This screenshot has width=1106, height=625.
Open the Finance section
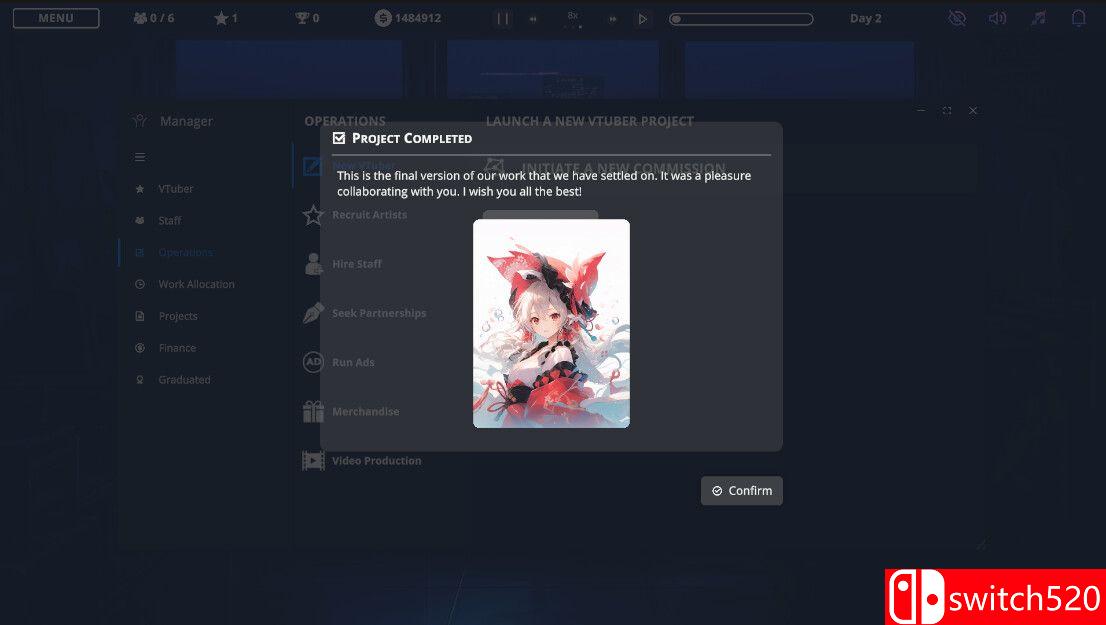click(x=176, y=347)
